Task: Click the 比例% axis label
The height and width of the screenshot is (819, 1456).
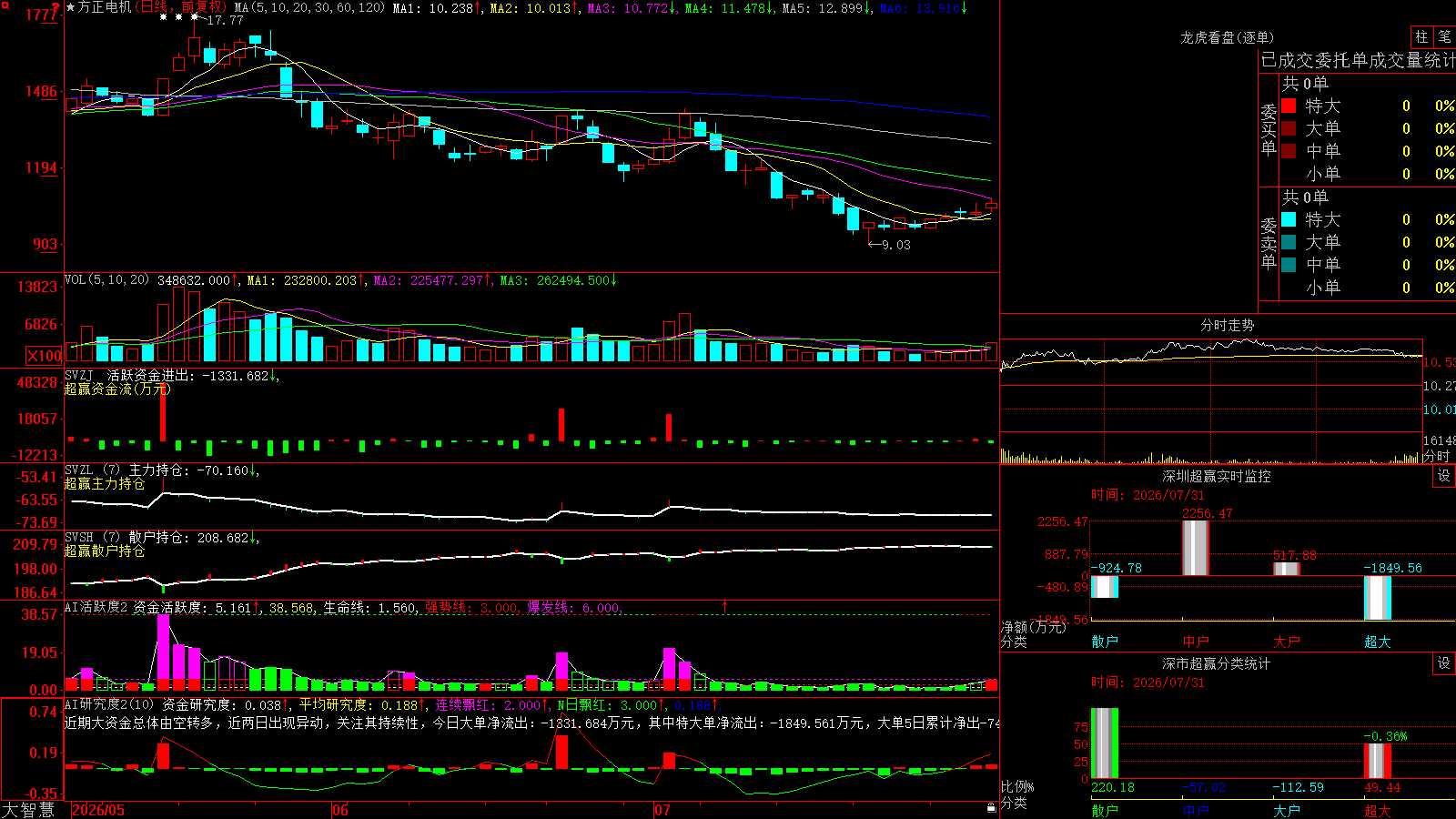Action: click(x=1017, y=787)
